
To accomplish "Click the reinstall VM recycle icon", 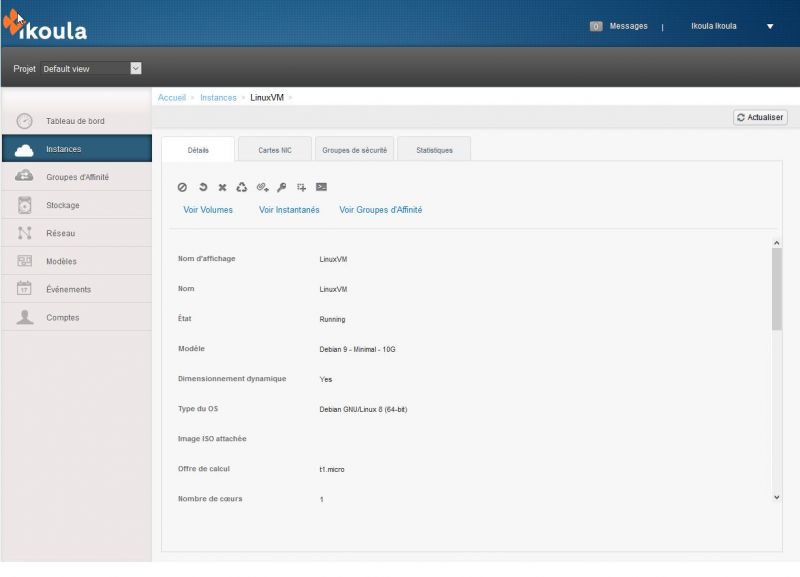I will [242, 187].
